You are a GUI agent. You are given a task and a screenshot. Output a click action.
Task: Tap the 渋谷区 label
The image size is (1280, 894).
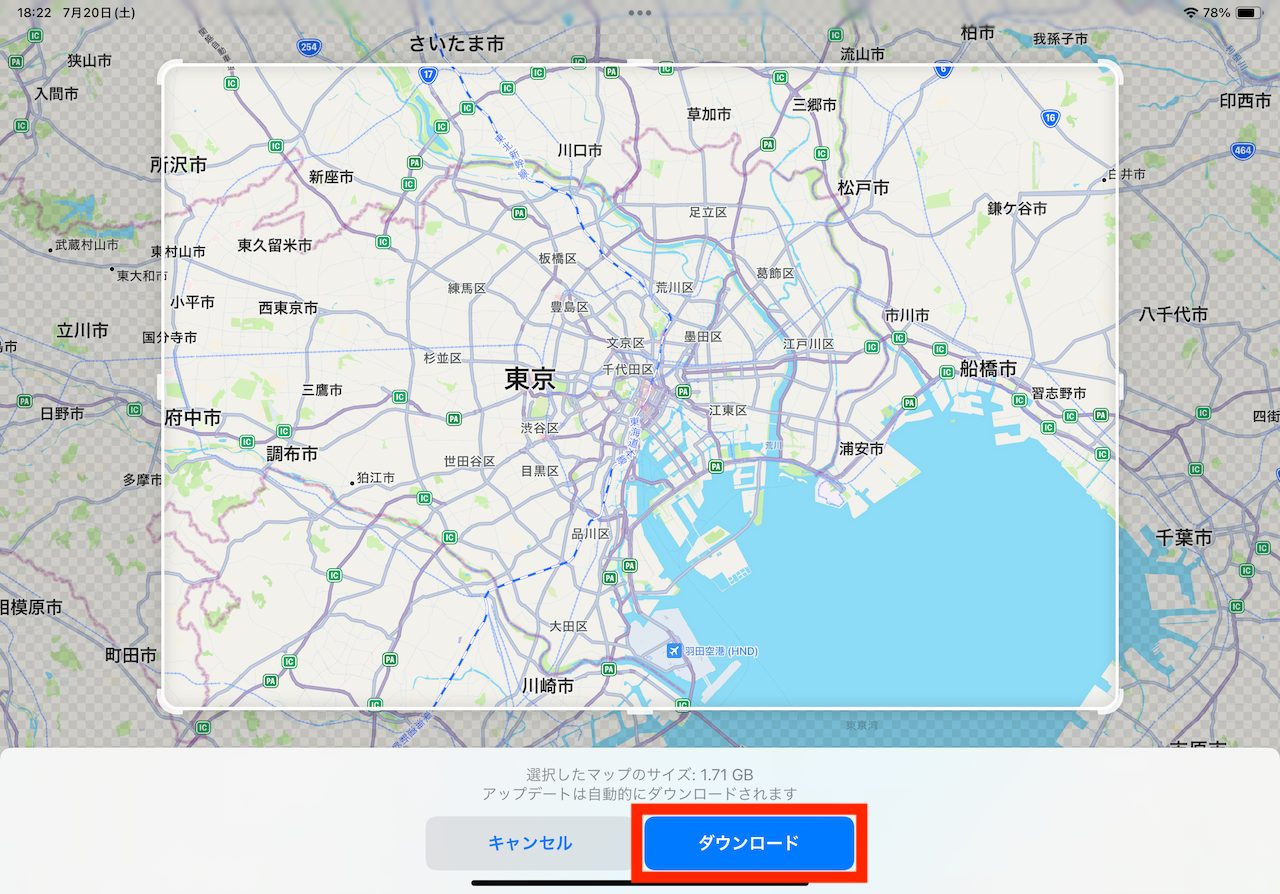pos(540,427)
